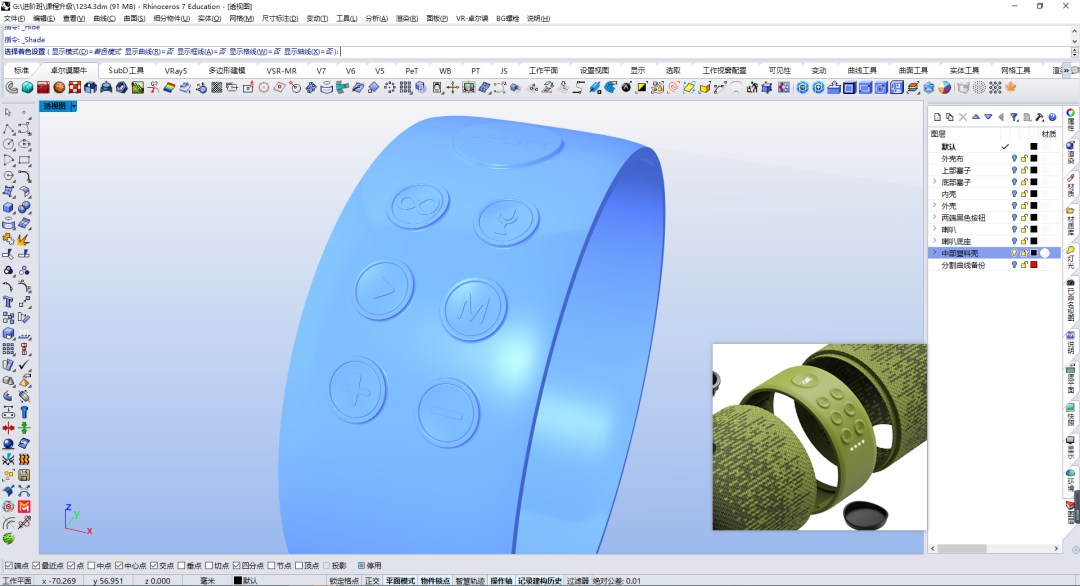Image resolution: width=1080 pixels, height=586 pixels.
Task: Click the delete layer X icon
Action: coord(963,117)
